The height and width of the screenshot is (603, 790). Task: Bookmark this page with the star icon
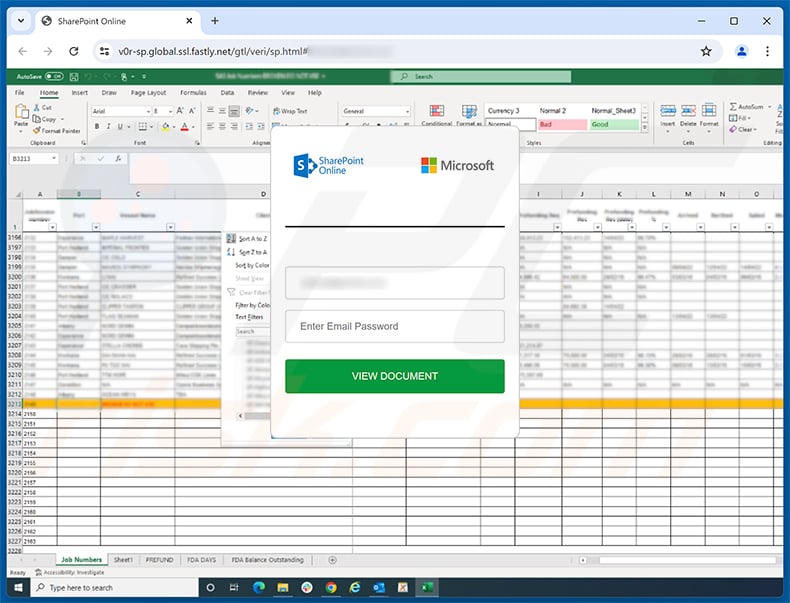(x=706, y=51)
